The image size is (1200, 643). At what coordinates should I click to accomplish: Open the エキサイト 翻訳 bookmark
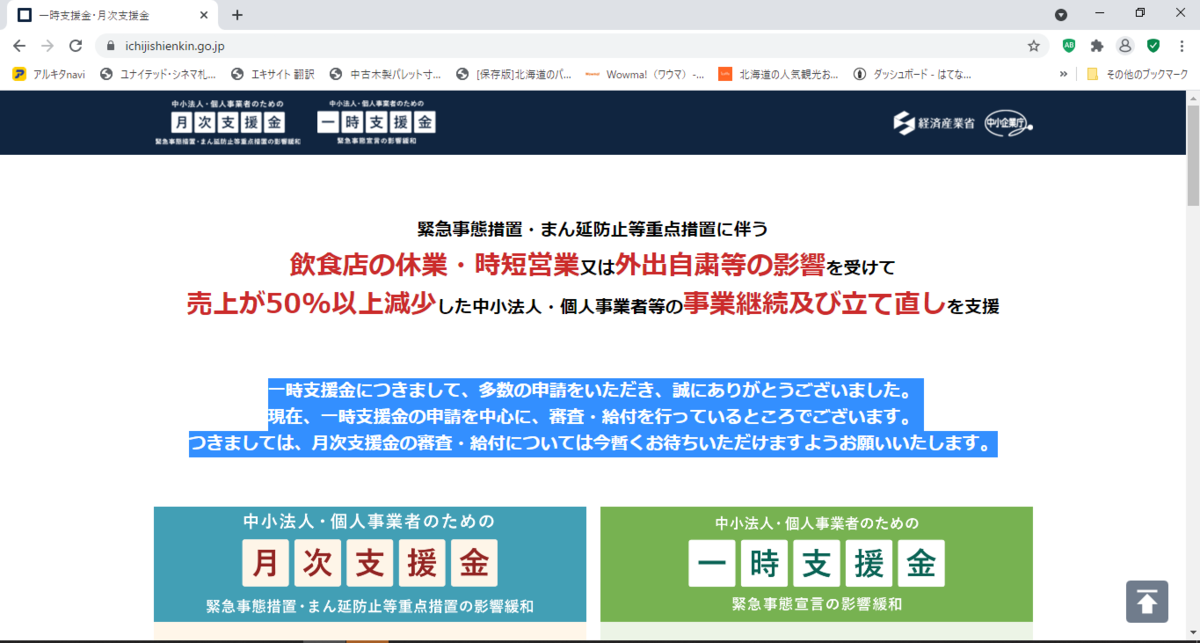[272, 74]
